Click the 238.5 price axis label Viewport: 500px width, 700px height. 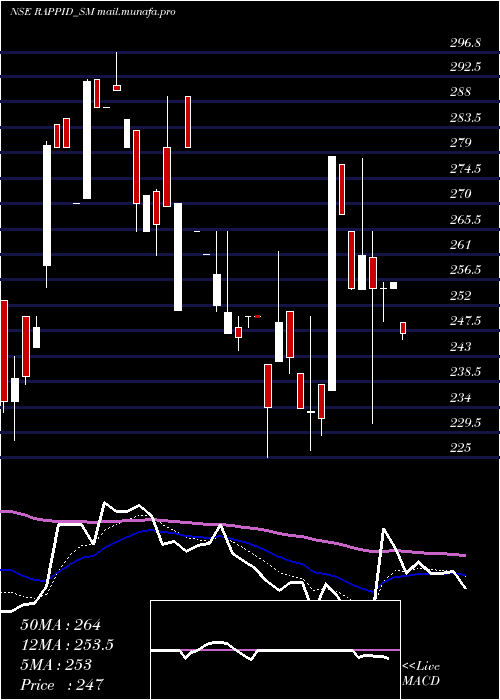465,372
